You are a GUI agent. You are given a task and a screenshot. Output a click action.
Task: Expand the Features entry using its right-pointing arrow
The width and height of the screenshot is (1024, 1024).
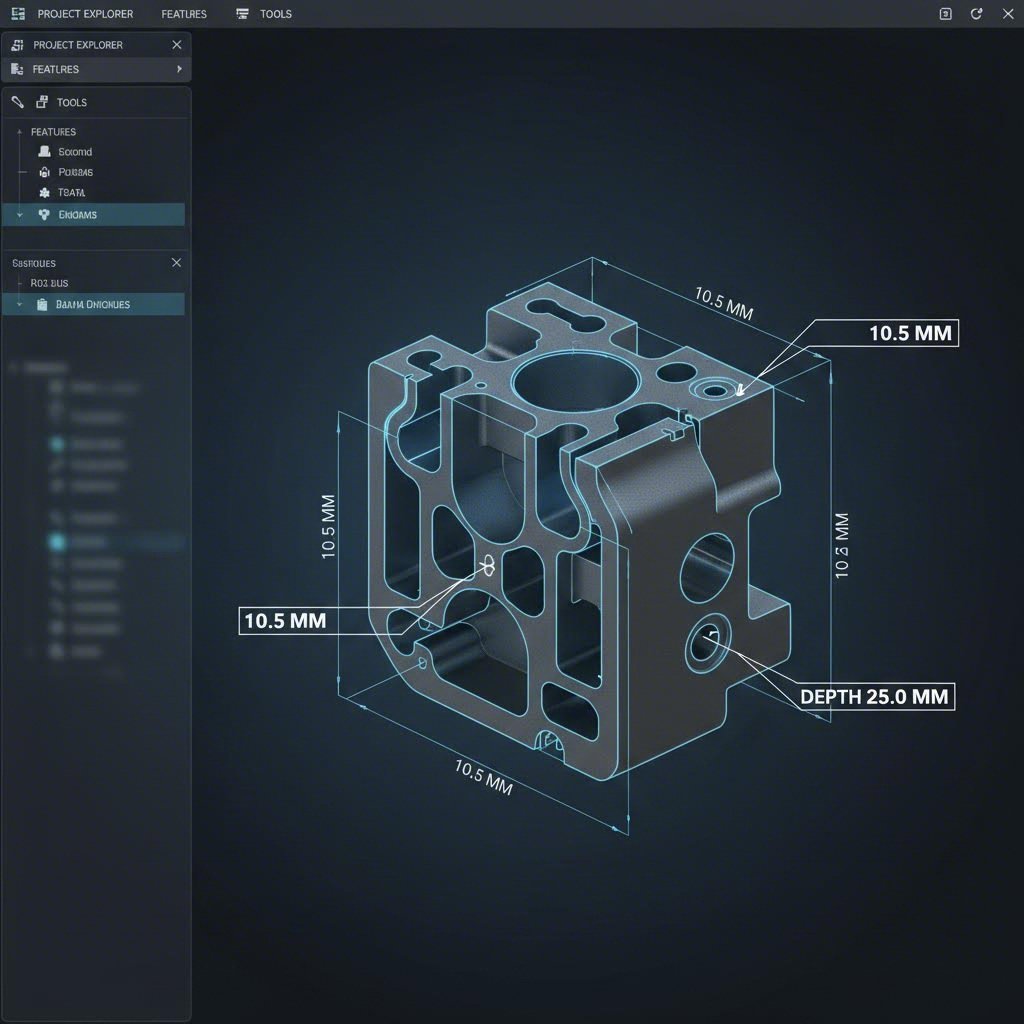[177, 69]
